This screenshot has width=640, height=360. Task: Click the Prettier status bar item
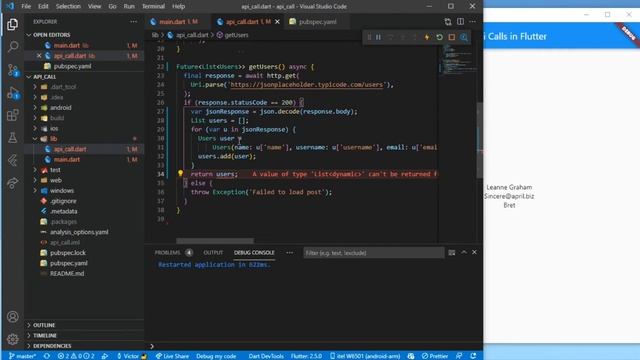(435, 356)
